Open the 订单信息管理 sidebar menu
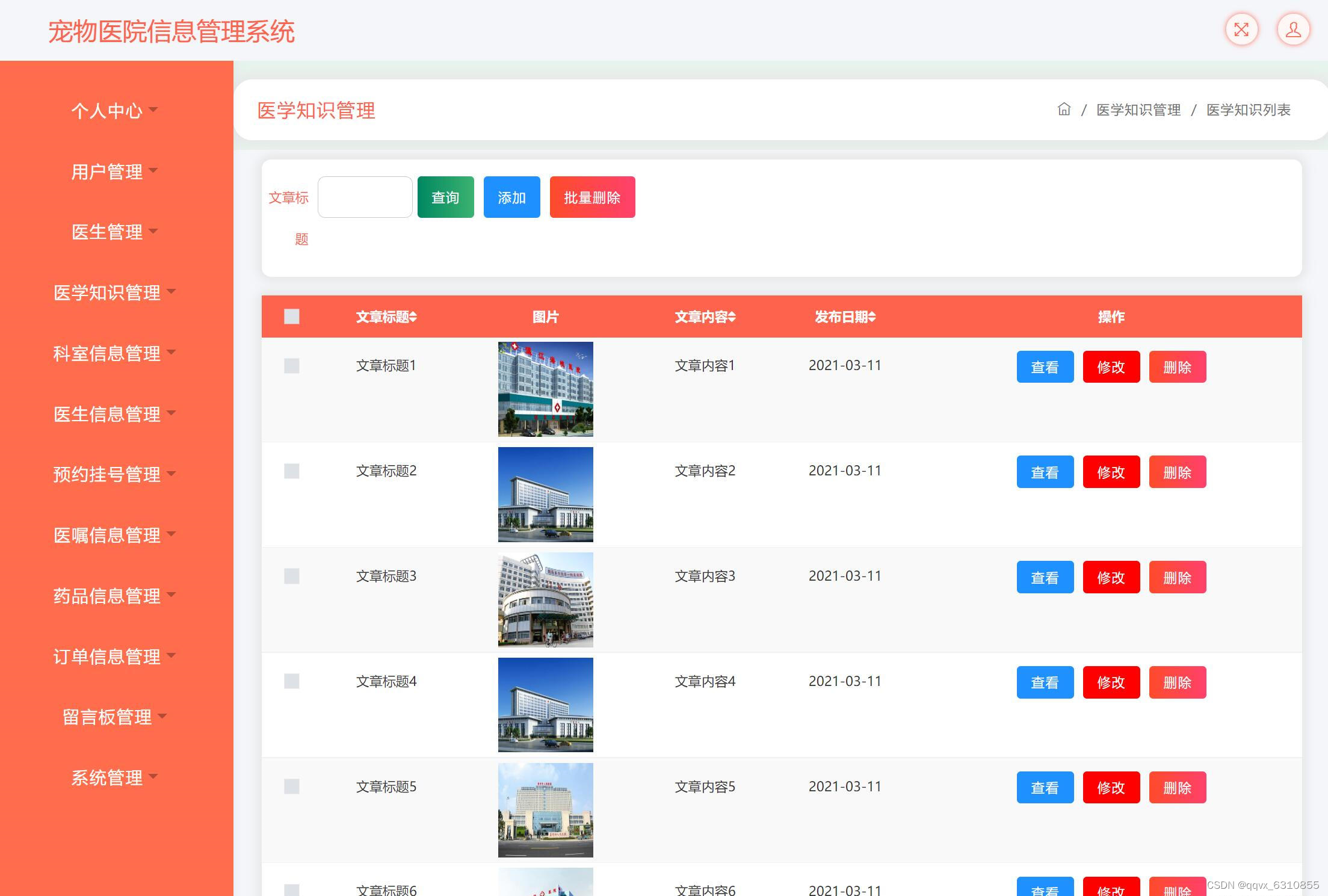1328x896 pixels. click(x=114, y=657)
